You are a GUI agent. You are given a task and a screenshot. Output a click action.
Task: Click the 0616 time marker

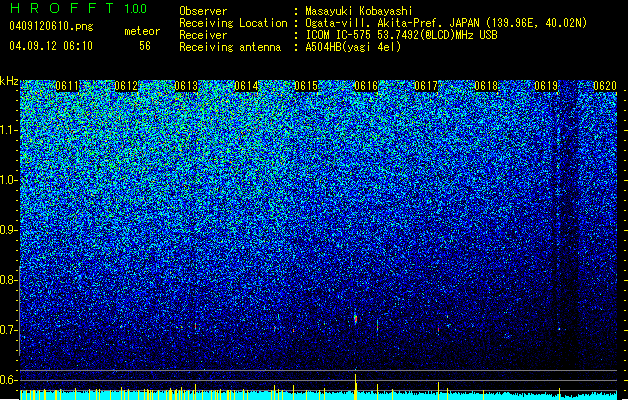coord(366,86)
